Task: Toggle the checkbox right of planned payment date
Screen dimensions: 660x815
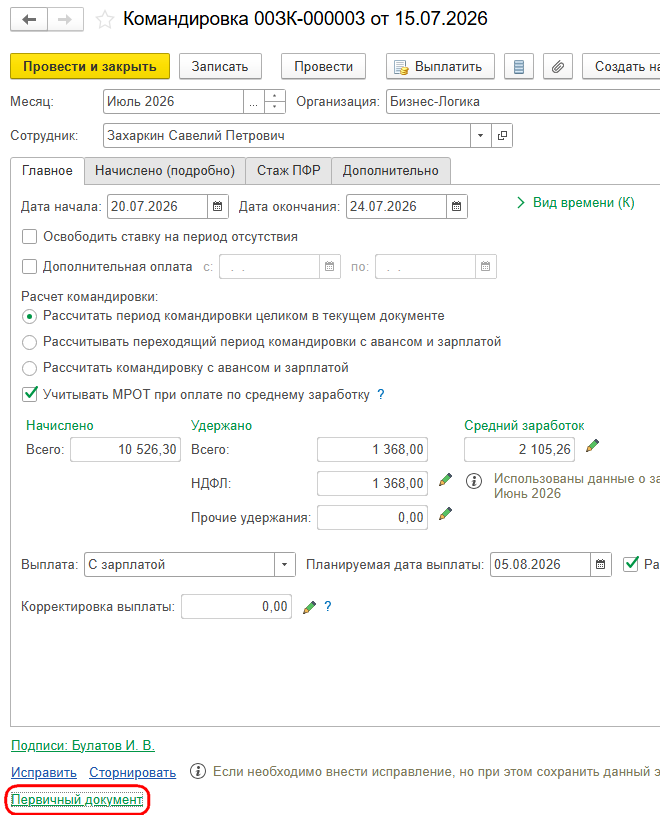Action: (630, 564)
